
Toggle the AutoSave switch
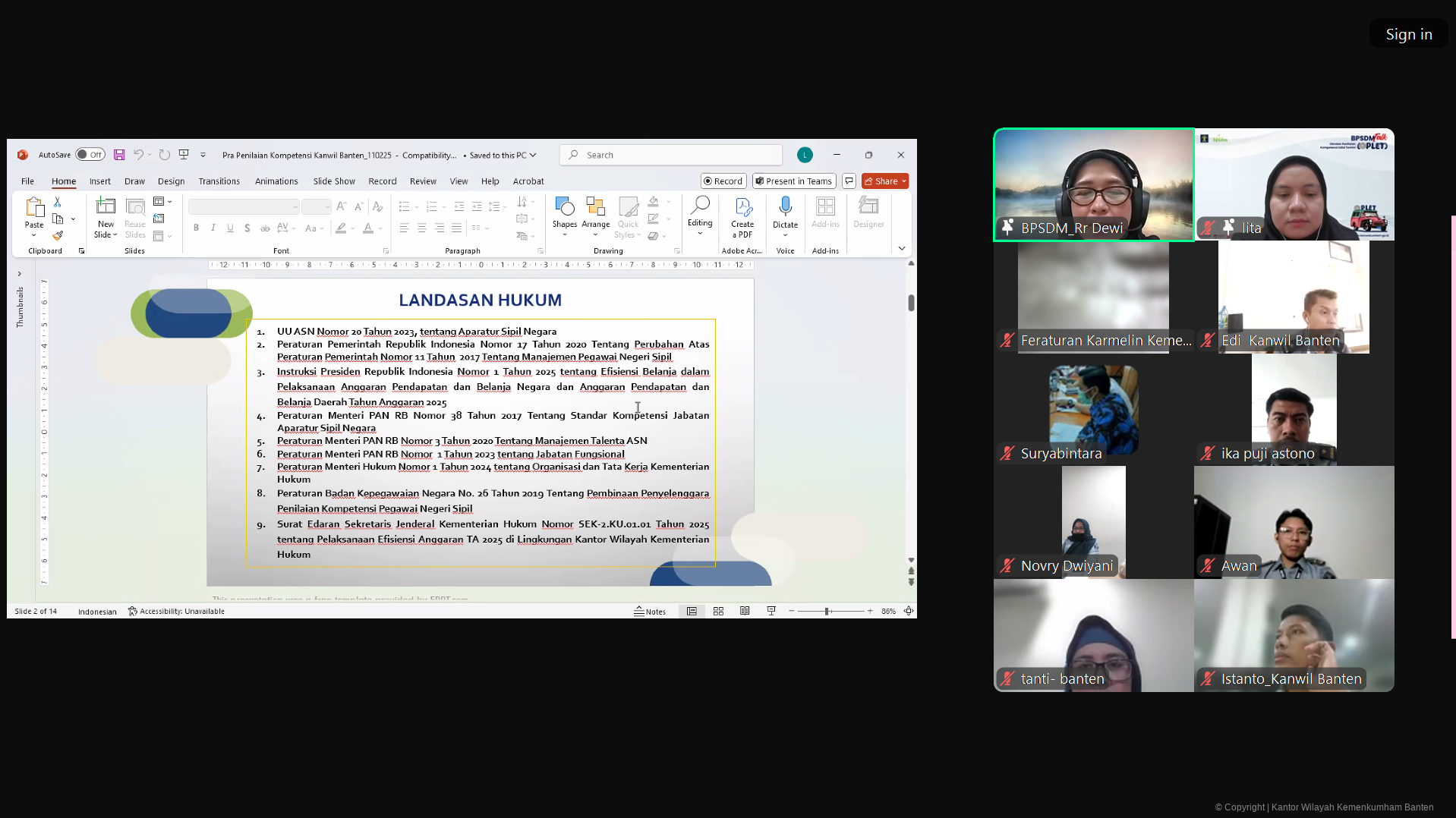pyautogui.click(x=90, y=155)
